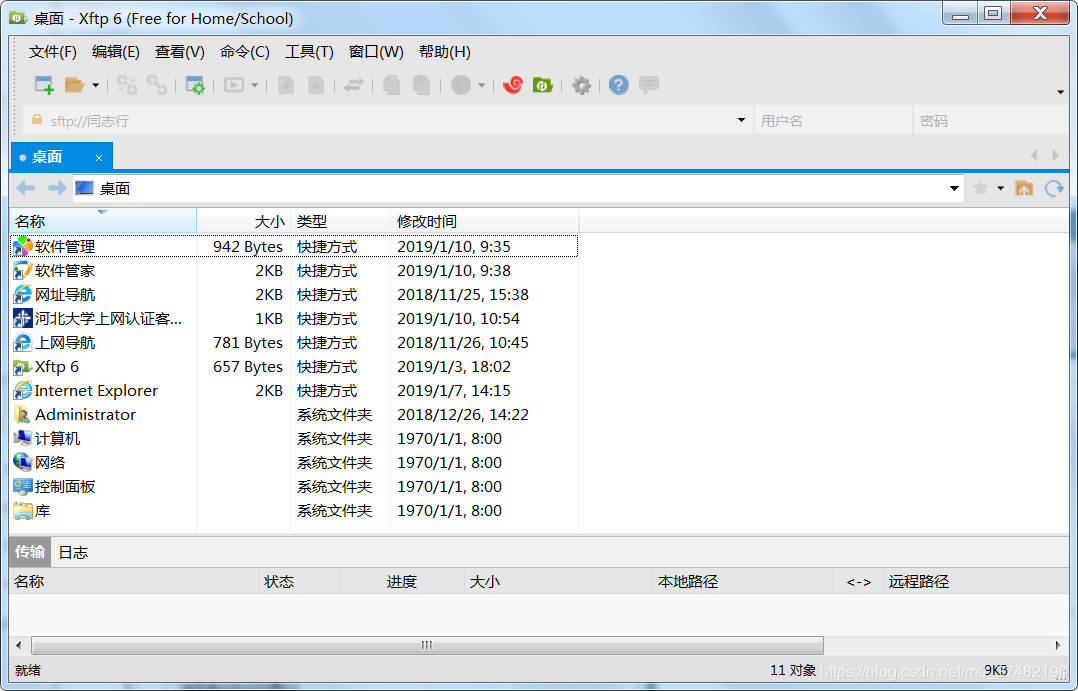Image resolution: width=1078 pixels, height=691 pixels.
Task: Click the greyed-out Disconnect link icon
Action: point(157,85)
